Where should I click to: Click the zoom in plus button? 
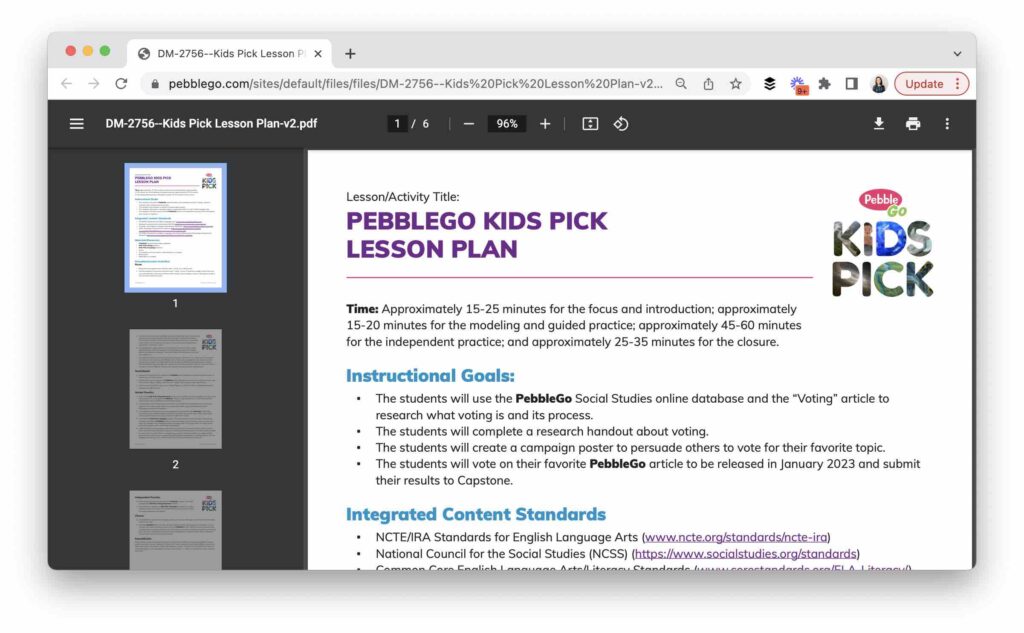(x=545, y=124)
